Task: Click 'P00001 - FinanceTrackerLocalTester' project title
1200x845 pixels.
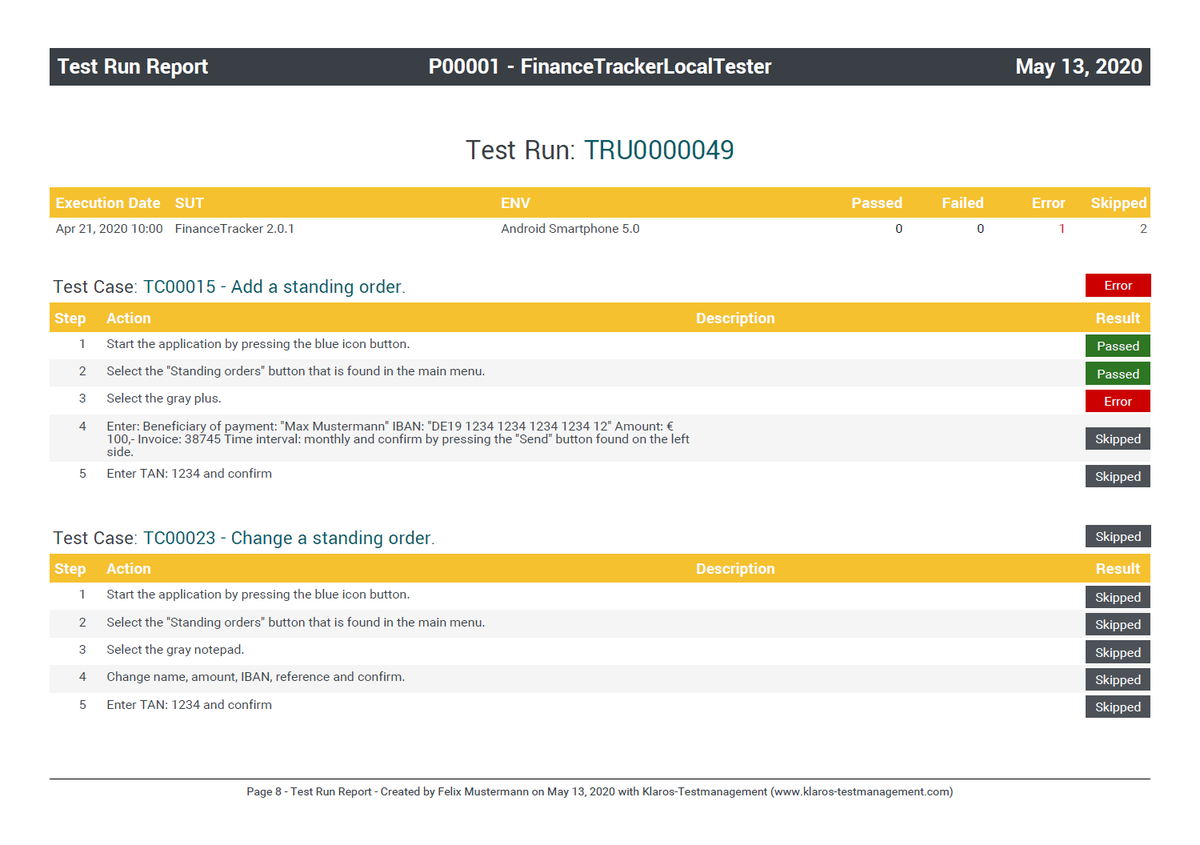Action: click(x=600, y=67)
